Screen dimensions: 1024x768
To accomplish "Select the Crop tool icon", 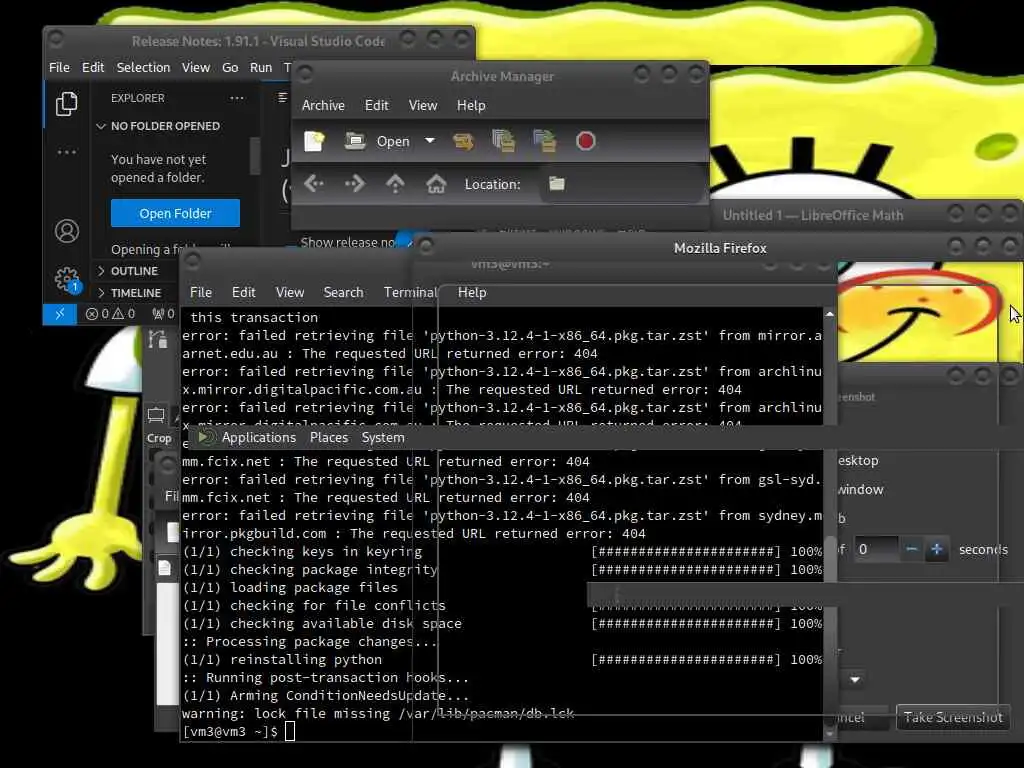I will point(156,416).
